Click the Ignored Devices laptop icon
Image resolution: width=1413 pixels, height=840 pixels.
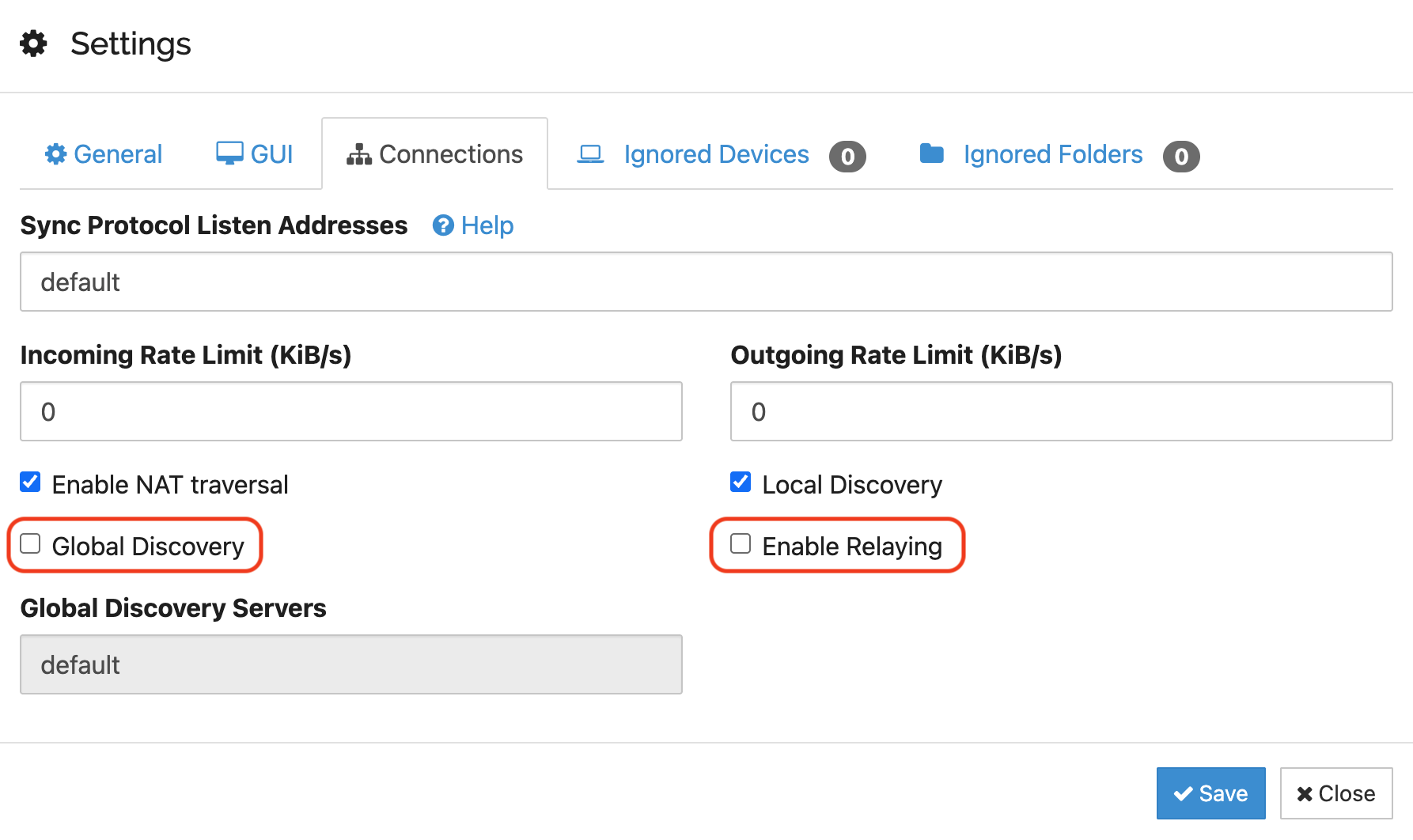[x=590, y=154]
